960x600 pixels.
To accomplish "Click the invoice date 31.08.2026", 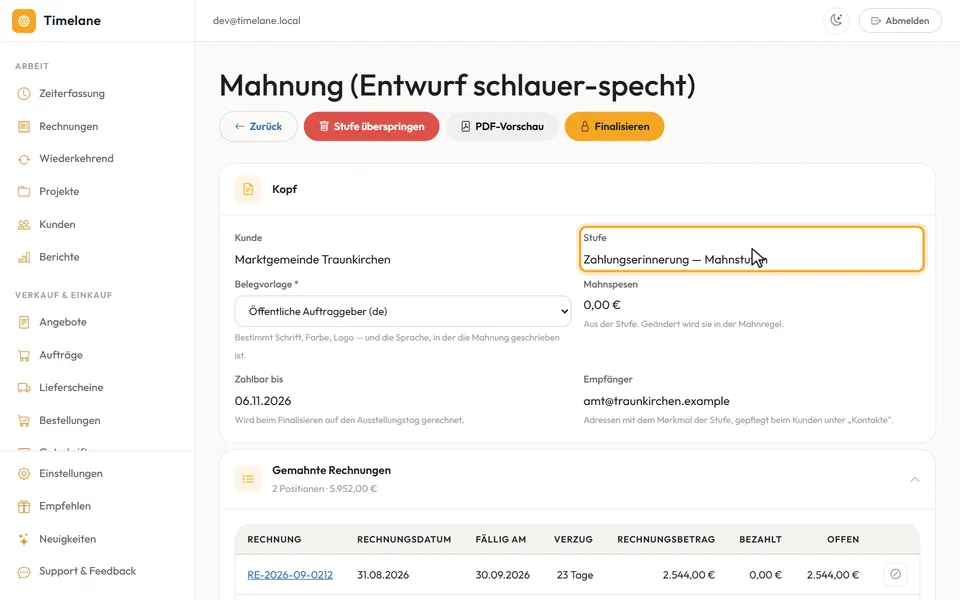I will click(383, 575).
